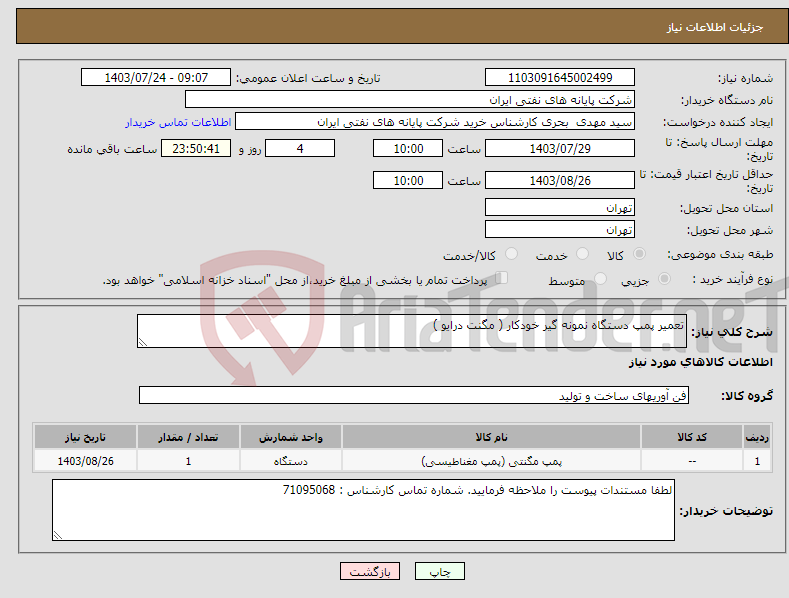Screen dimensions: 789x598
Task: Click the بازگشت (back) button
Action: tap(370, 571)
